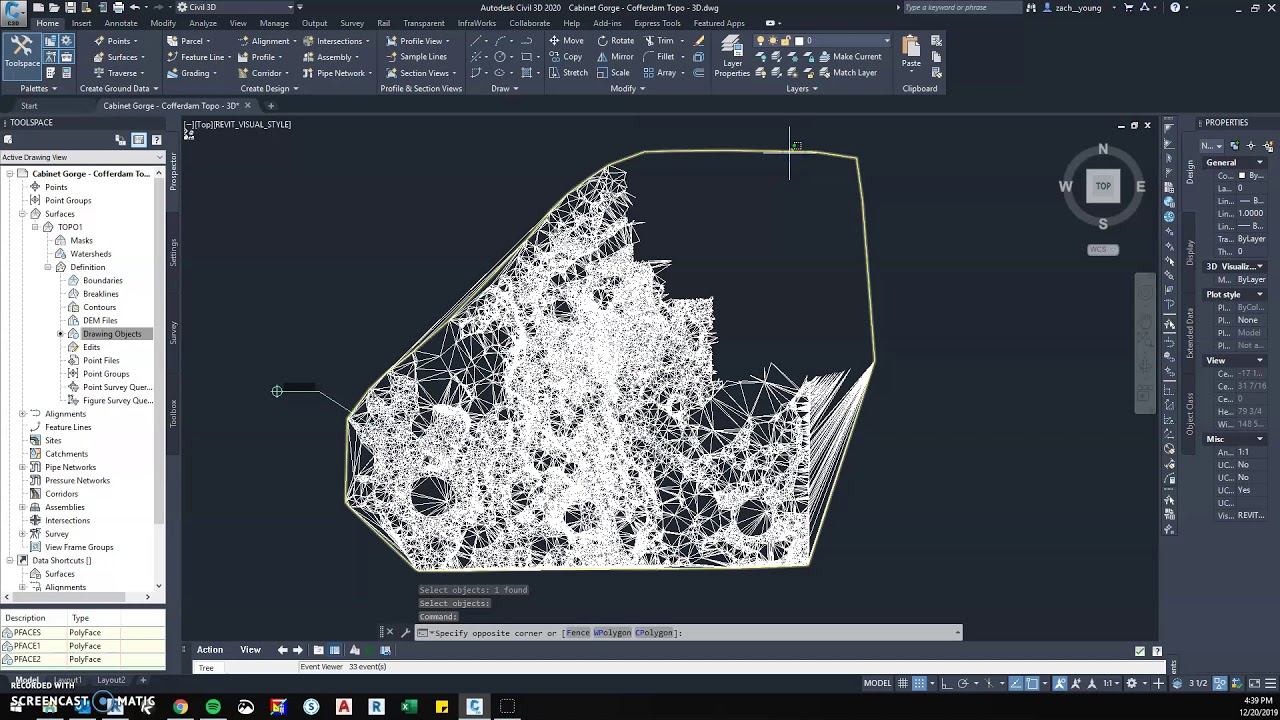Image resolution: width=1280 pixels, height=720 pixels.
Task: Click the keyword search box
Action: 962,7
